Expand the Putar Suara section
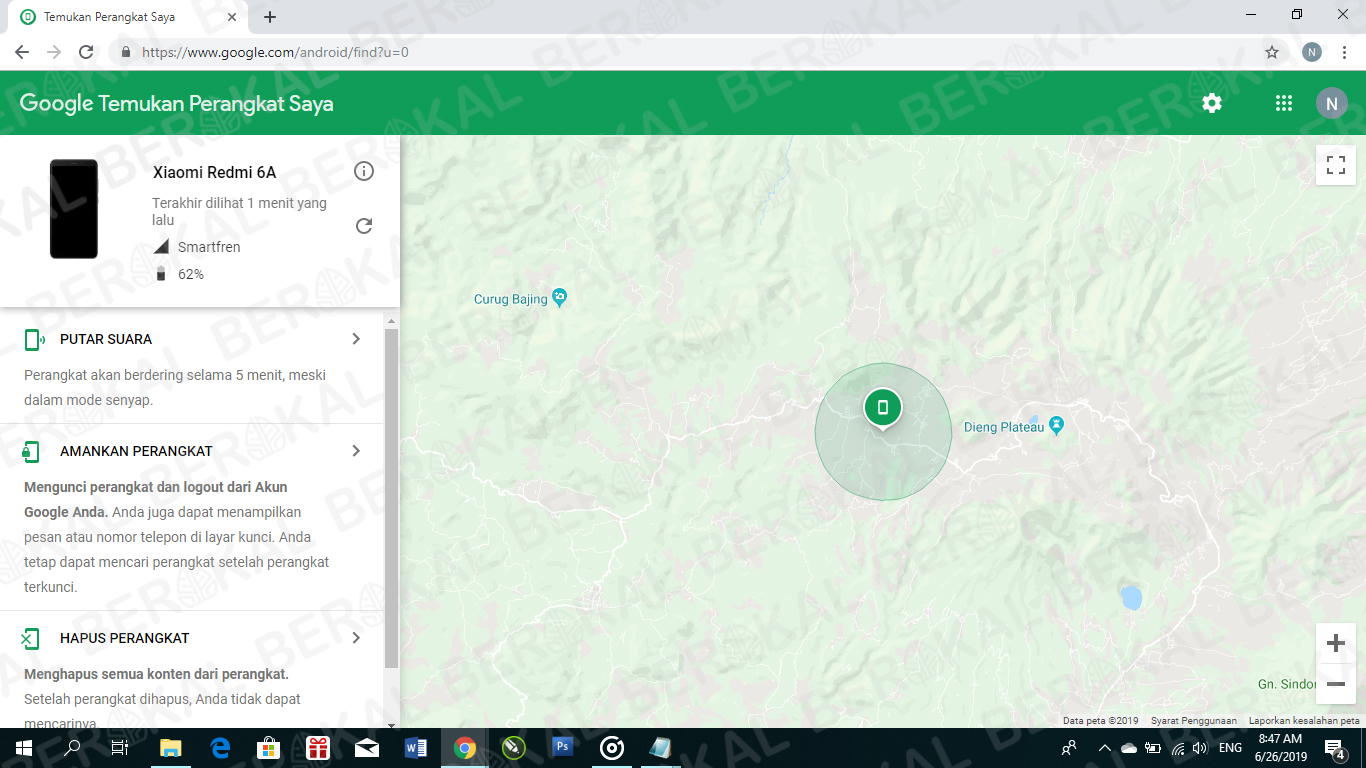The width and height of the screenshot is (1366, 768). tap(356, 338)
